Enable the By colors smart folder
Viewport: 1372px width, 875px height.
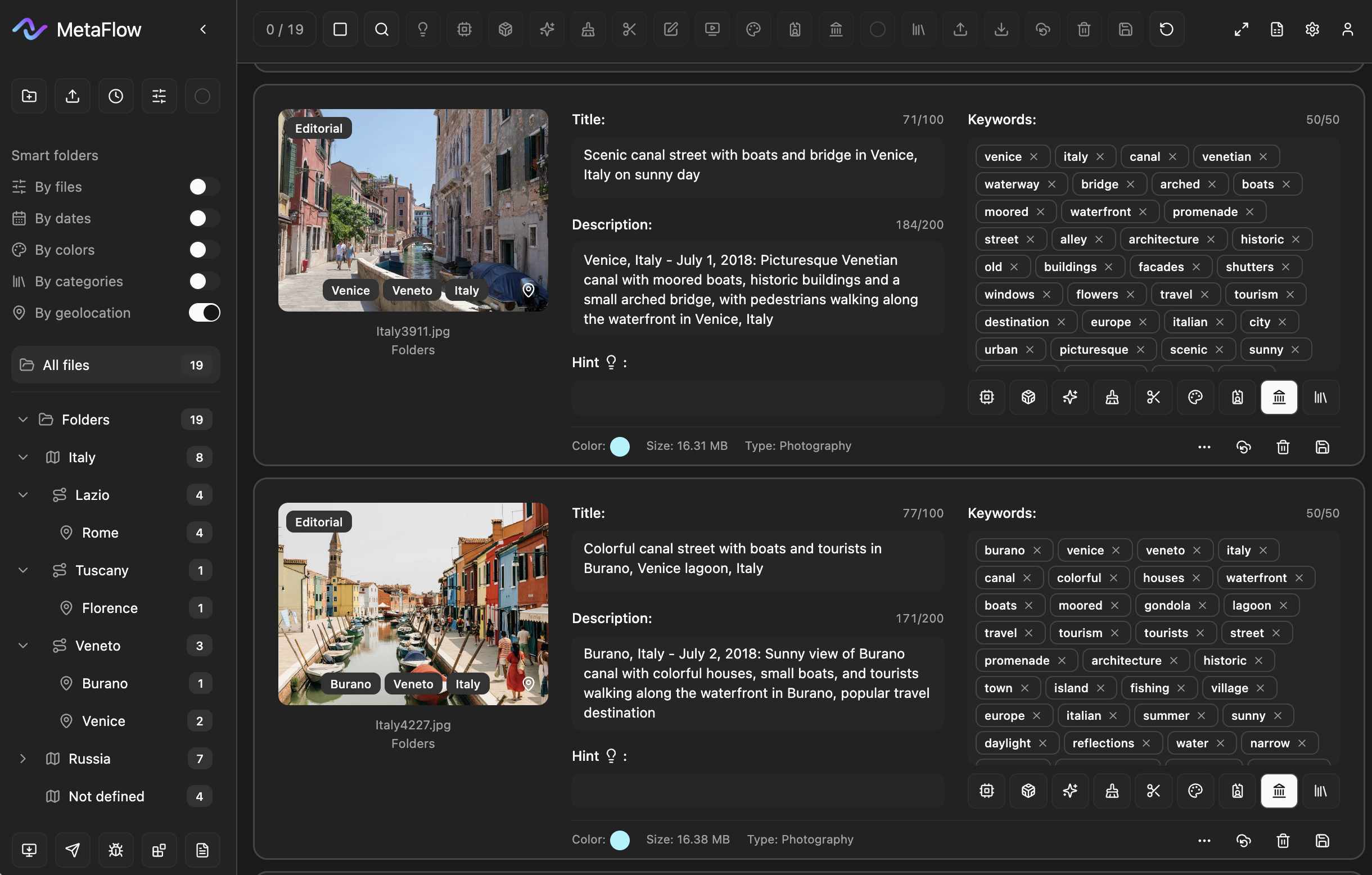[x=204, y=250]
